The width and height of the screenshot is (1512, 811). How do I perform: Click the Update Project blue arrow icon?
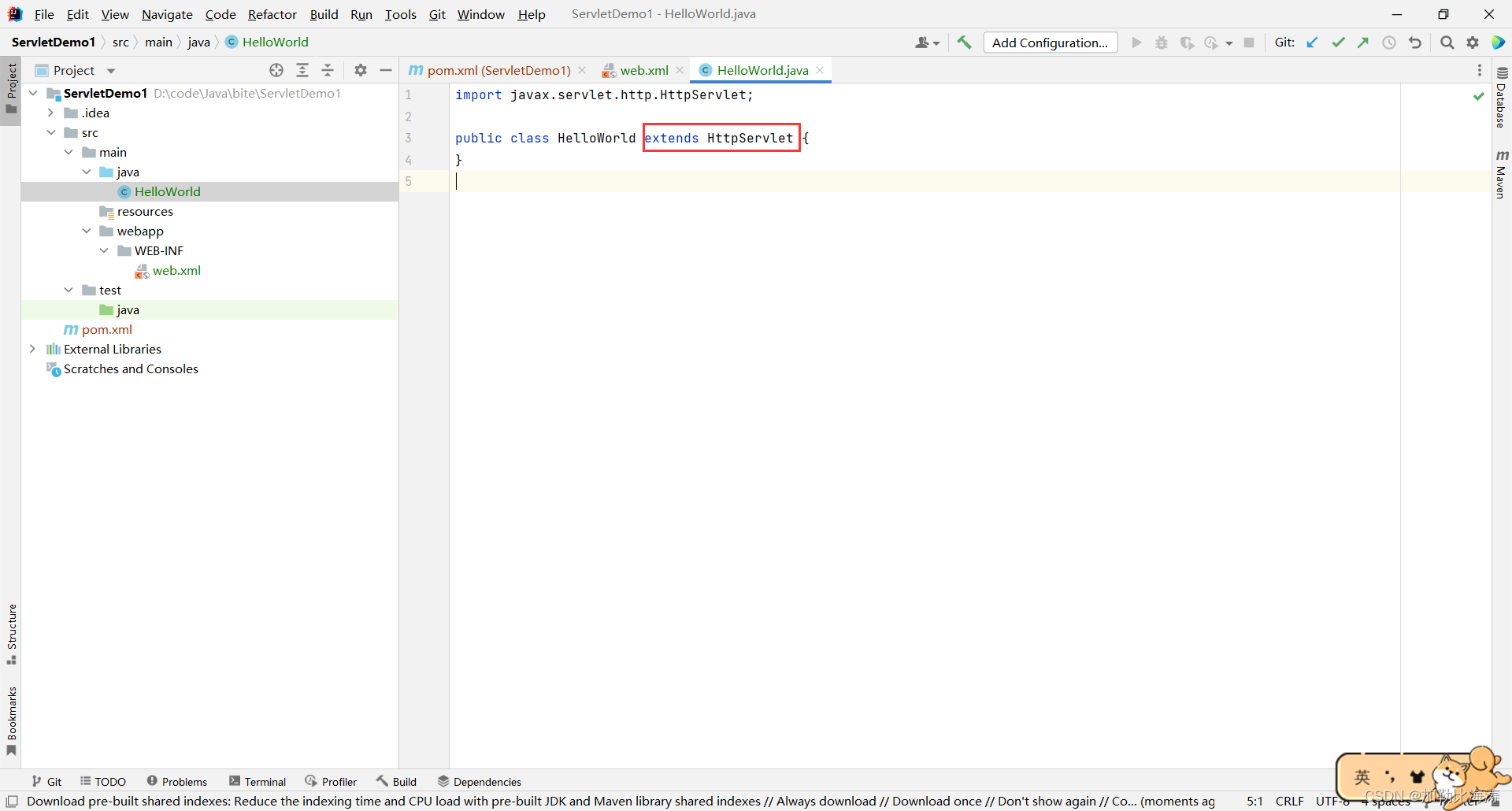point(1312,42)
